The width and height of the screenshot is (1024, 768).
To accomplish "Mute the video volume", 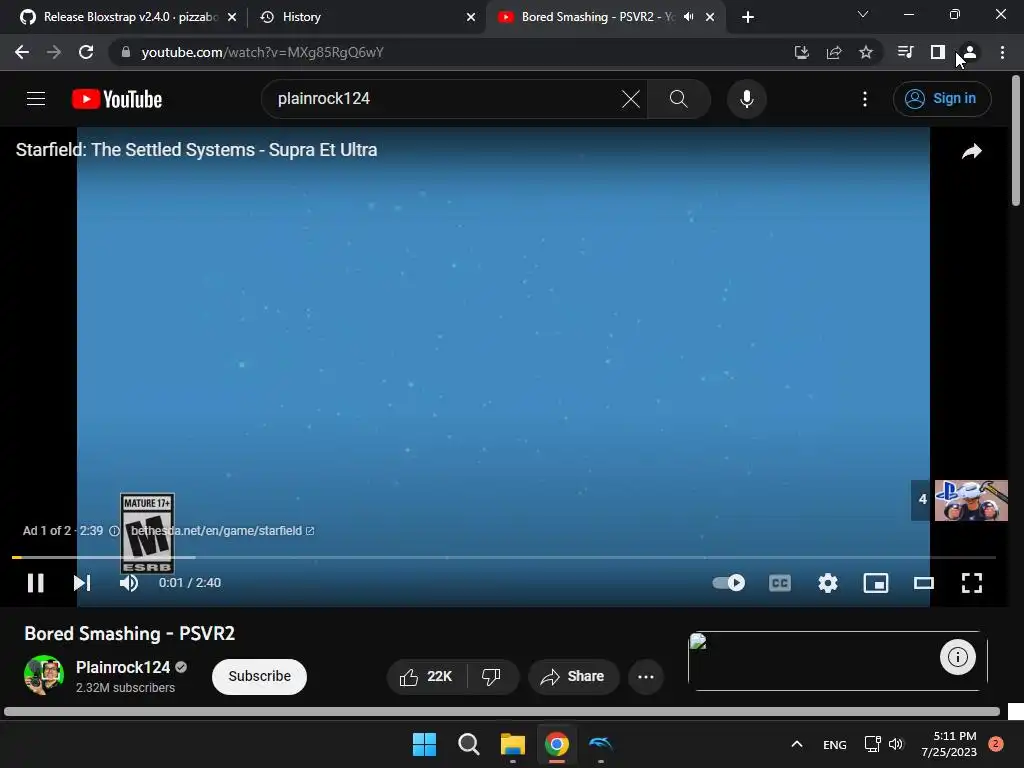I will coord(129,583).
